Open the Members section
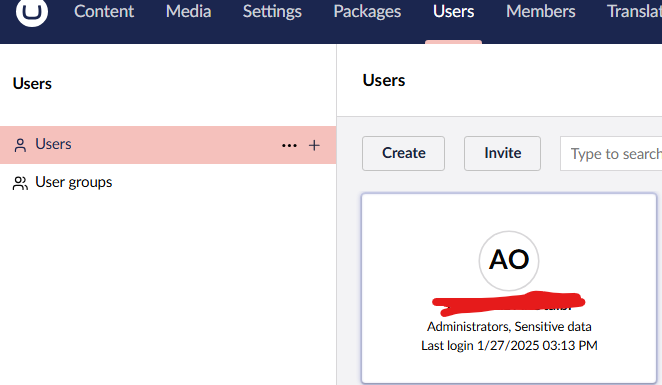 coord(540,11)
